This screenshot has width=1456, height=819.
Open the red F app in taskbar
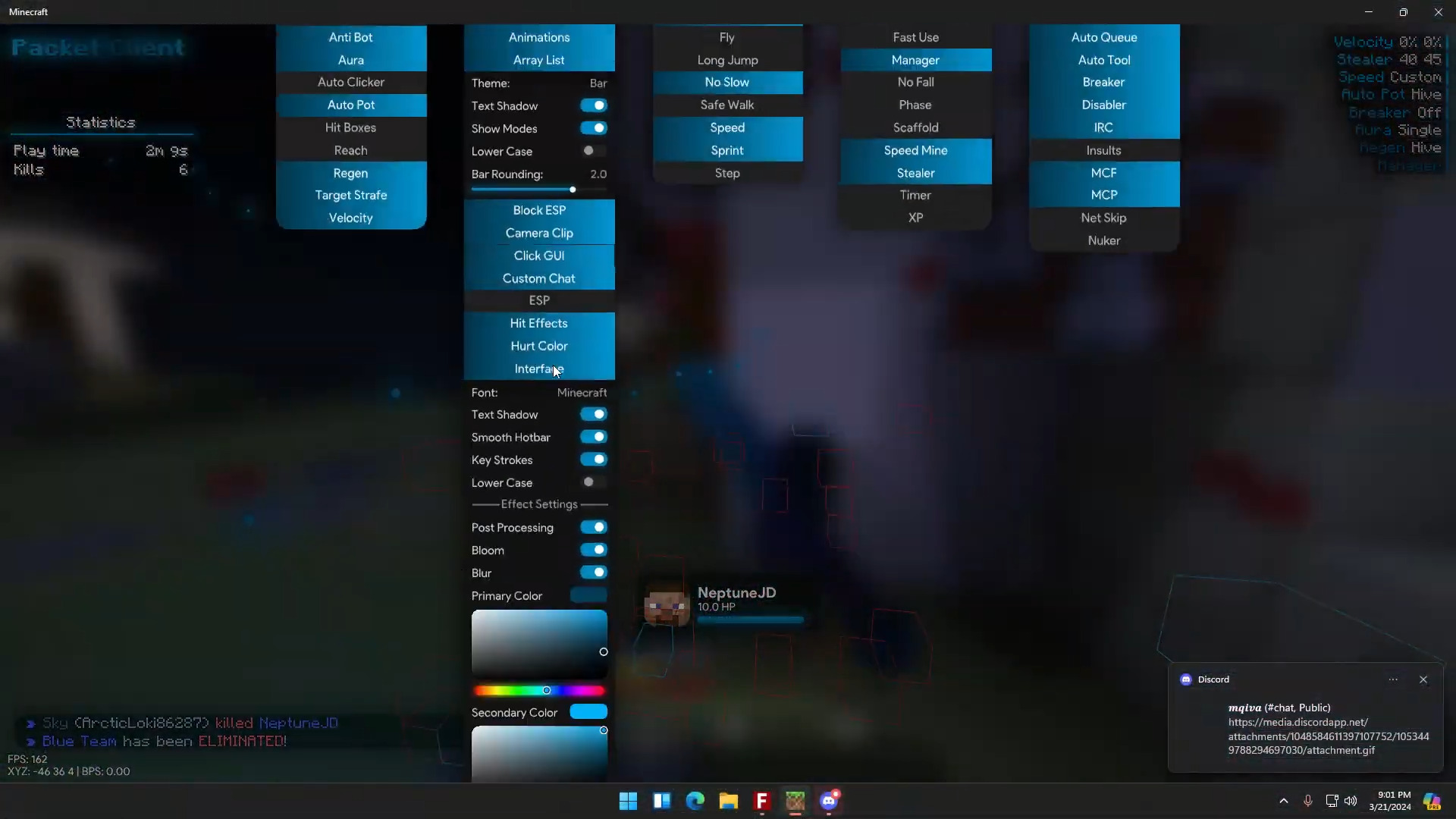(761, 801)
